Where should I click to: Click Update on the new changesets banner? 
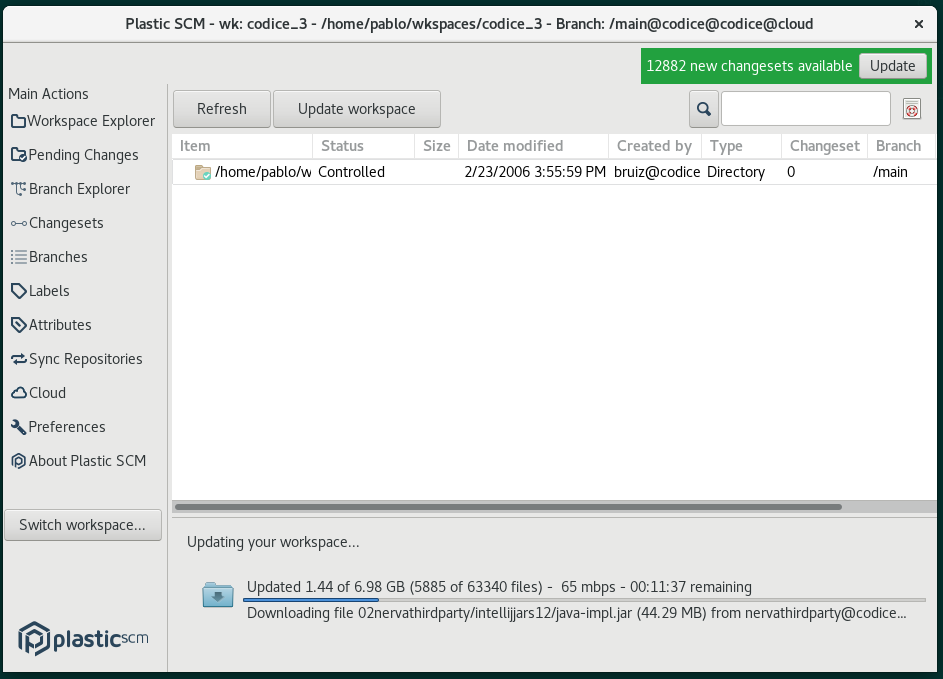893,65
